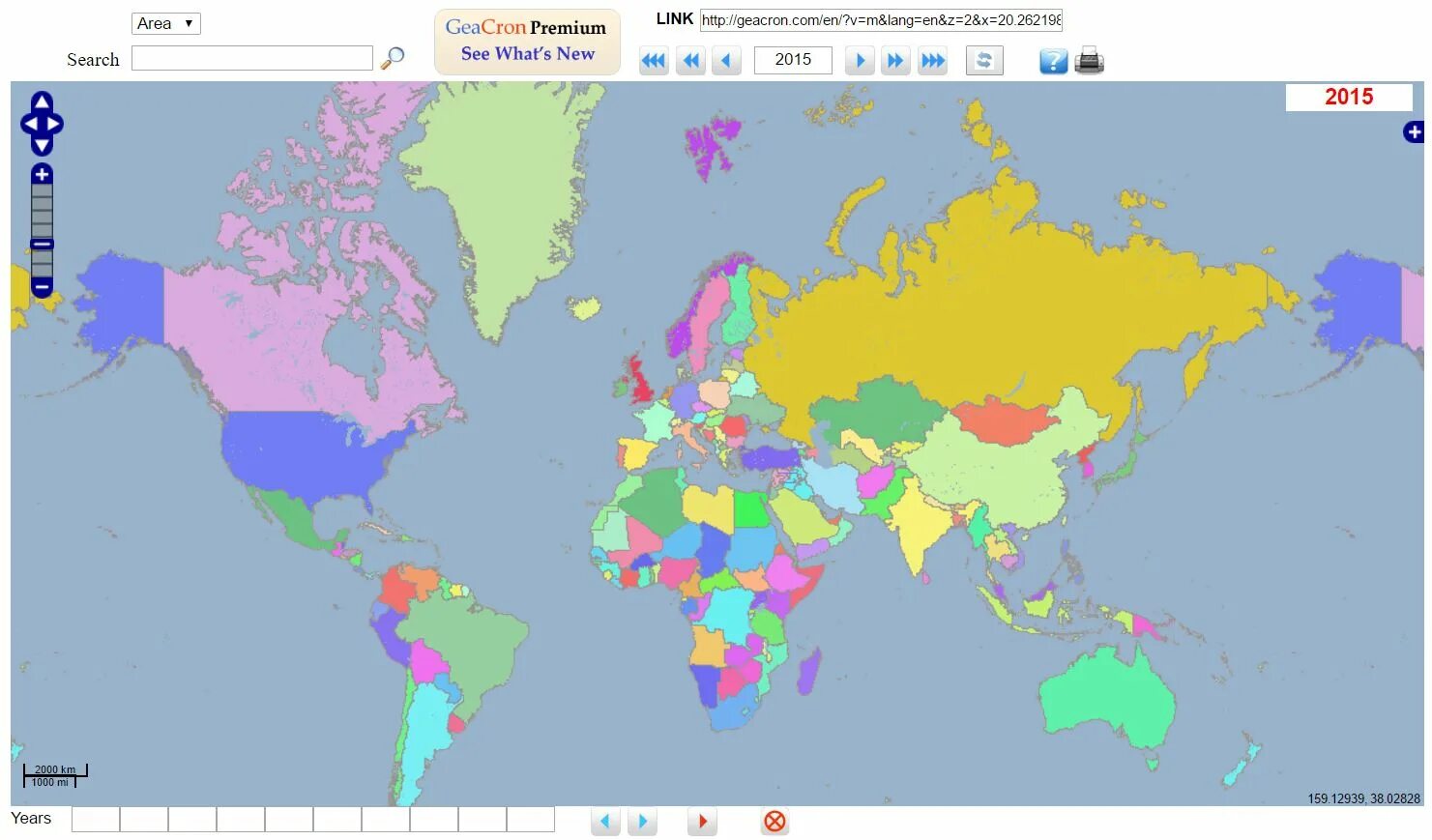
Task: Pan the map up with the top arrow
Action: (x=42, y=102)
